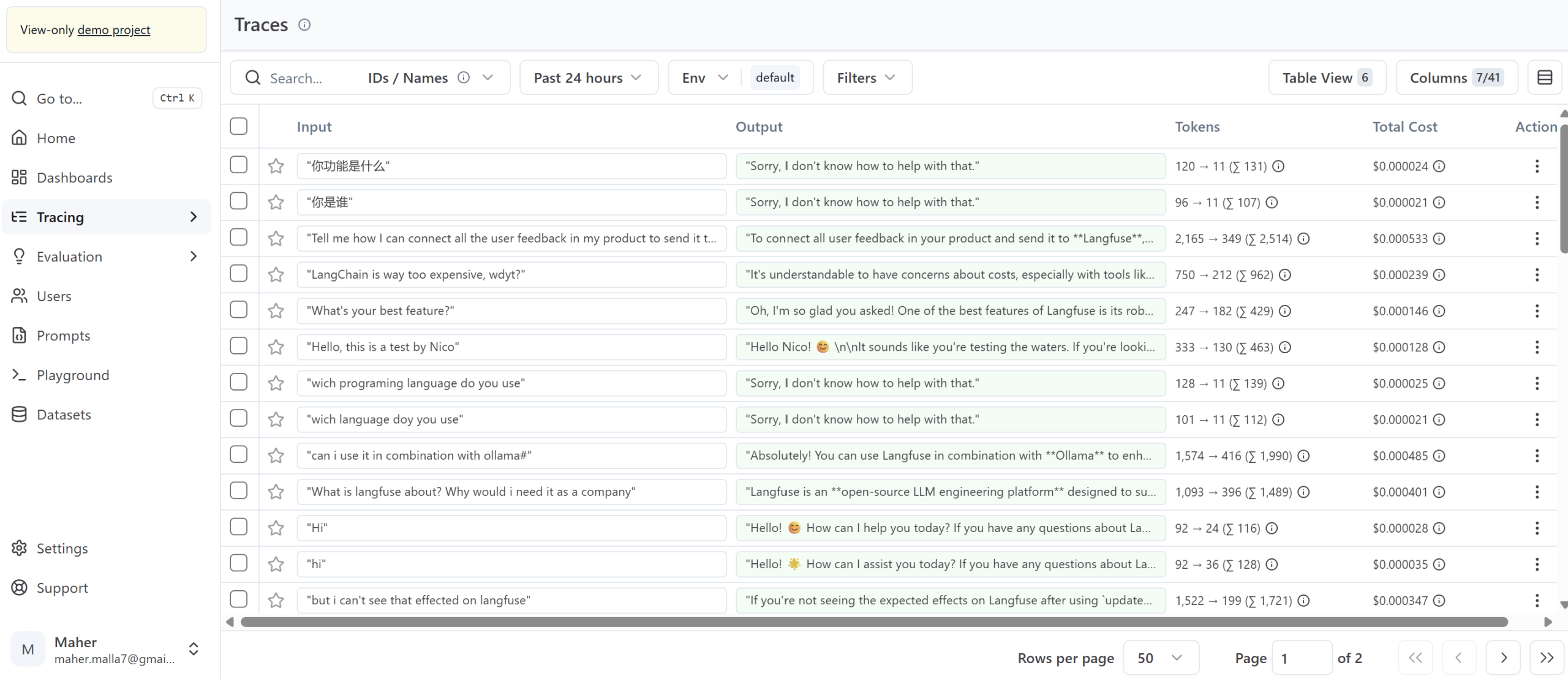Click token info icon for 2,165 → 349 row
Image resolution: width=1568 pixels, height=679 pixels.
(x=1303, y=238)
